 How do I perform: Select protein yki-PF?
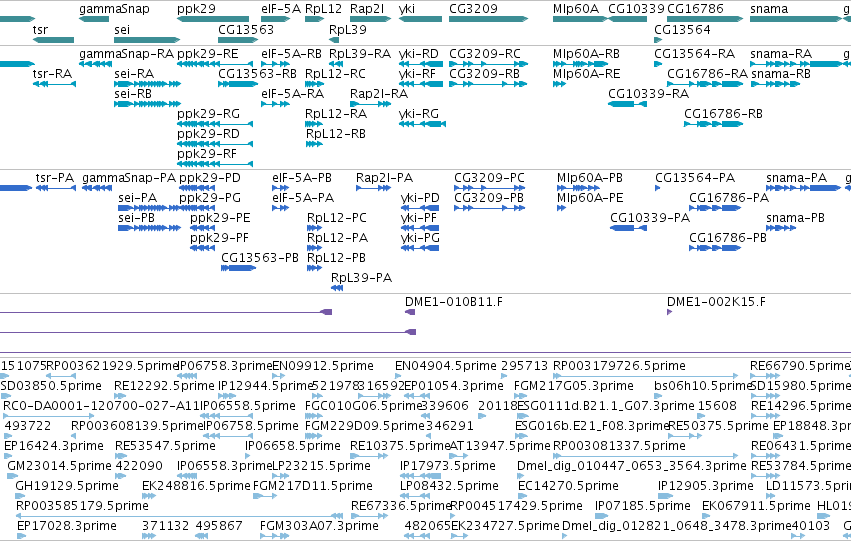(418, 219)
